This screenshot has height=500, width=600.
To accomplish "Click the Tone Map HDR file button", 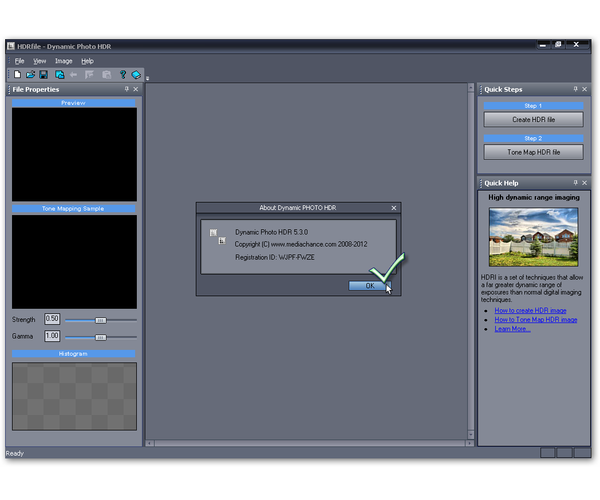I will click(533, 152).
